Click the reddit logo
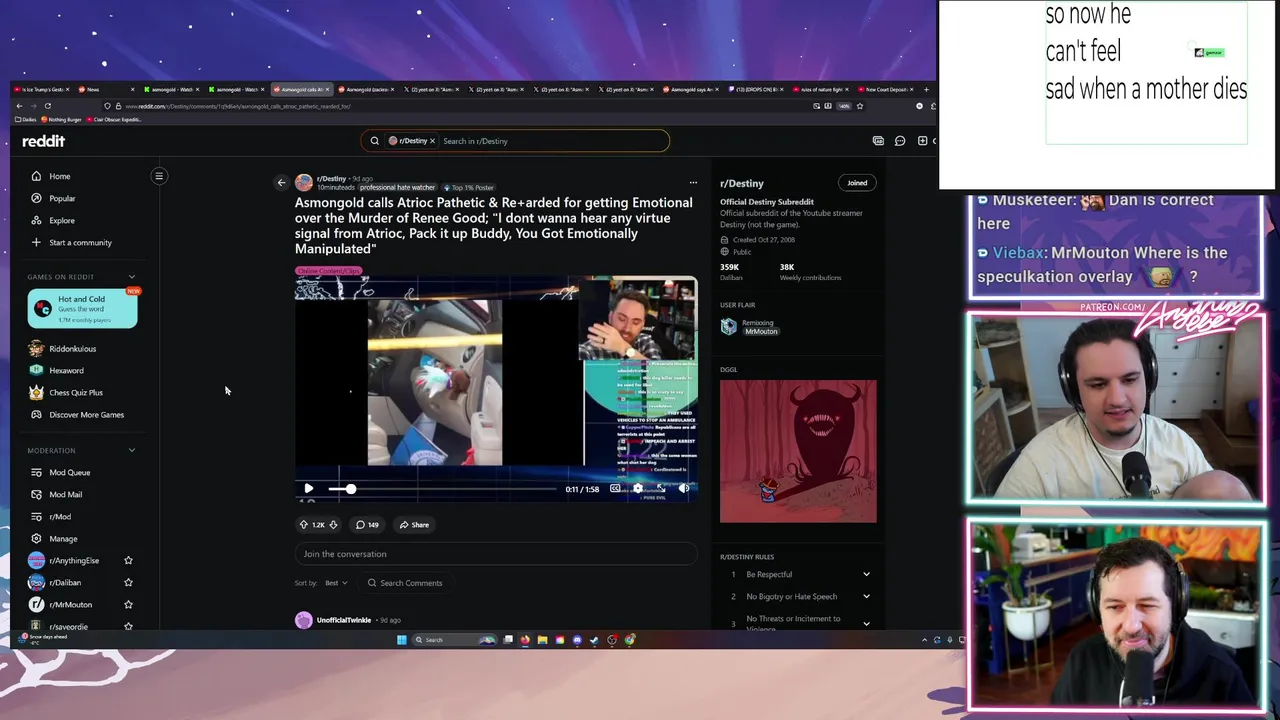This screenshot has height=720, width=1280. pos(43,141)
